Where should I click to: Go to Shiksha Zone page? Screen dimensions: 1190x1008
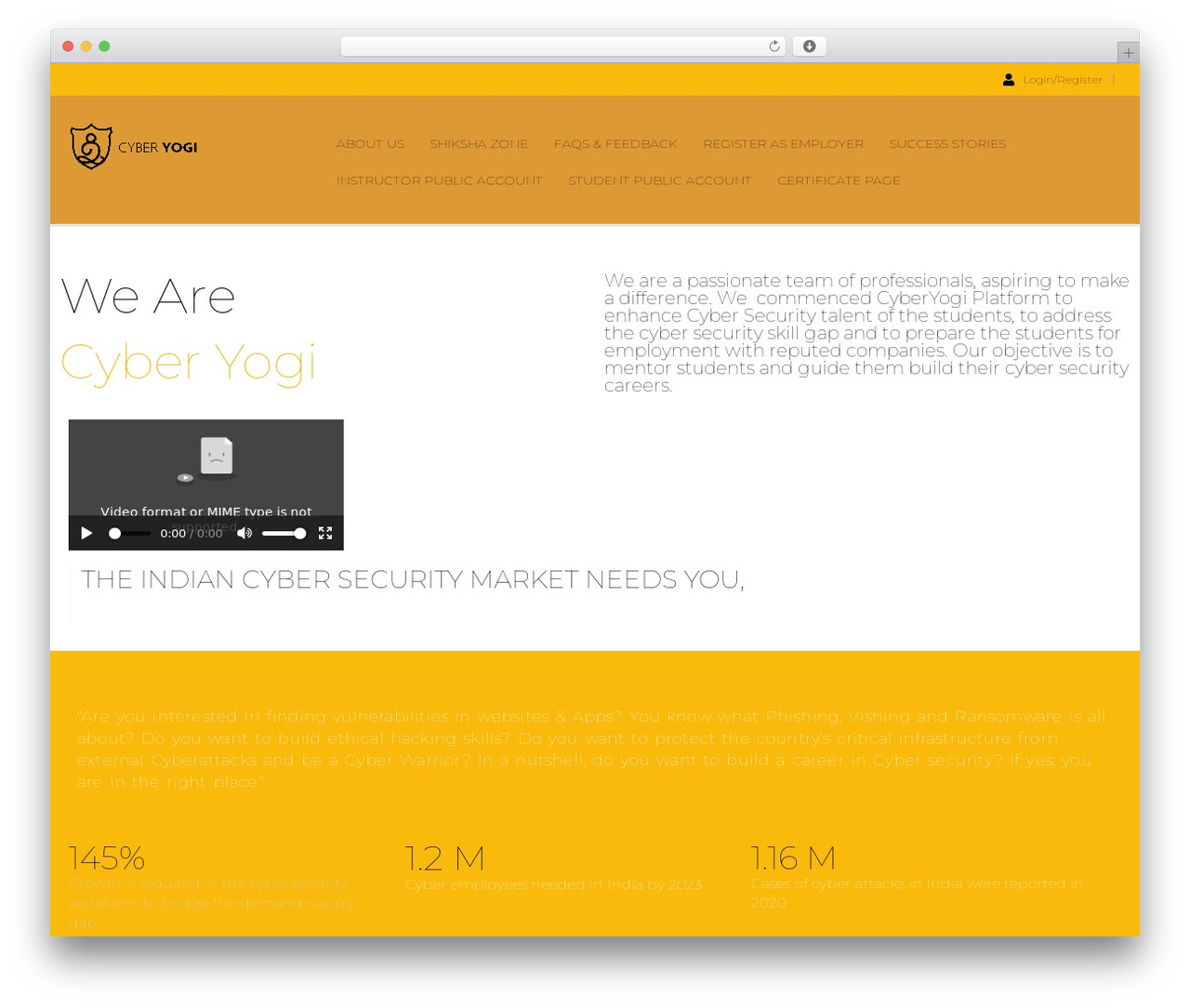pyautogui.click(x=479, y=144)
